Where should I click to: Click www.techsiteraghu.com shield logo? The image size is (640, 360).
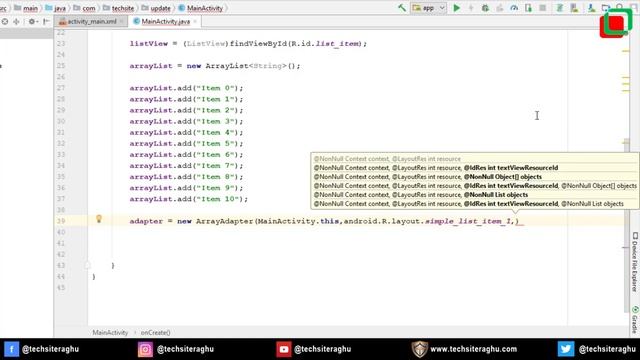[x=419, y=349]
